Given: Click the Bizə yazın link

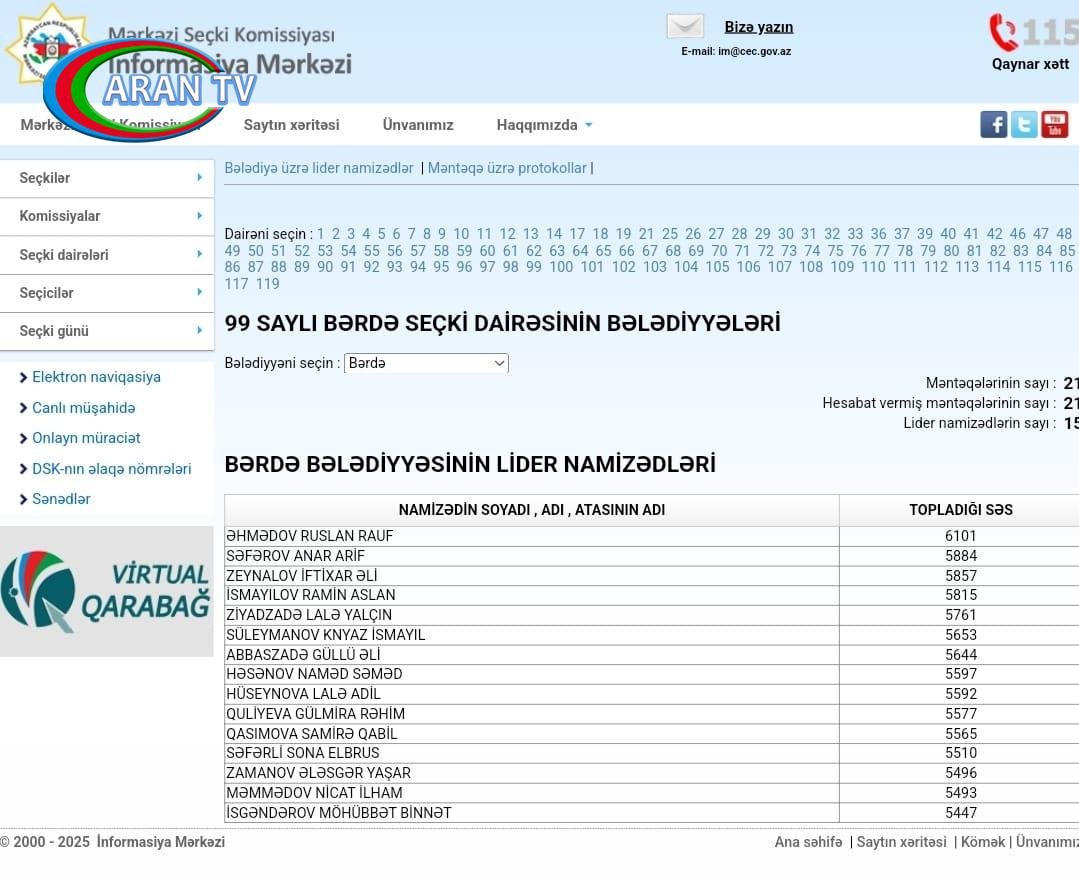Looking at the screenshot, I should [x=758, y=27].
